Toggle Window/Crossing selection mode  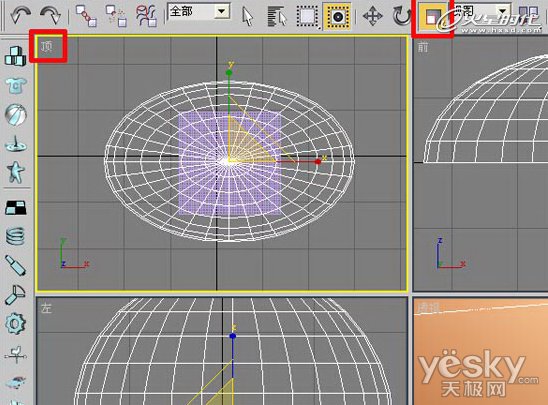[337, 16]
